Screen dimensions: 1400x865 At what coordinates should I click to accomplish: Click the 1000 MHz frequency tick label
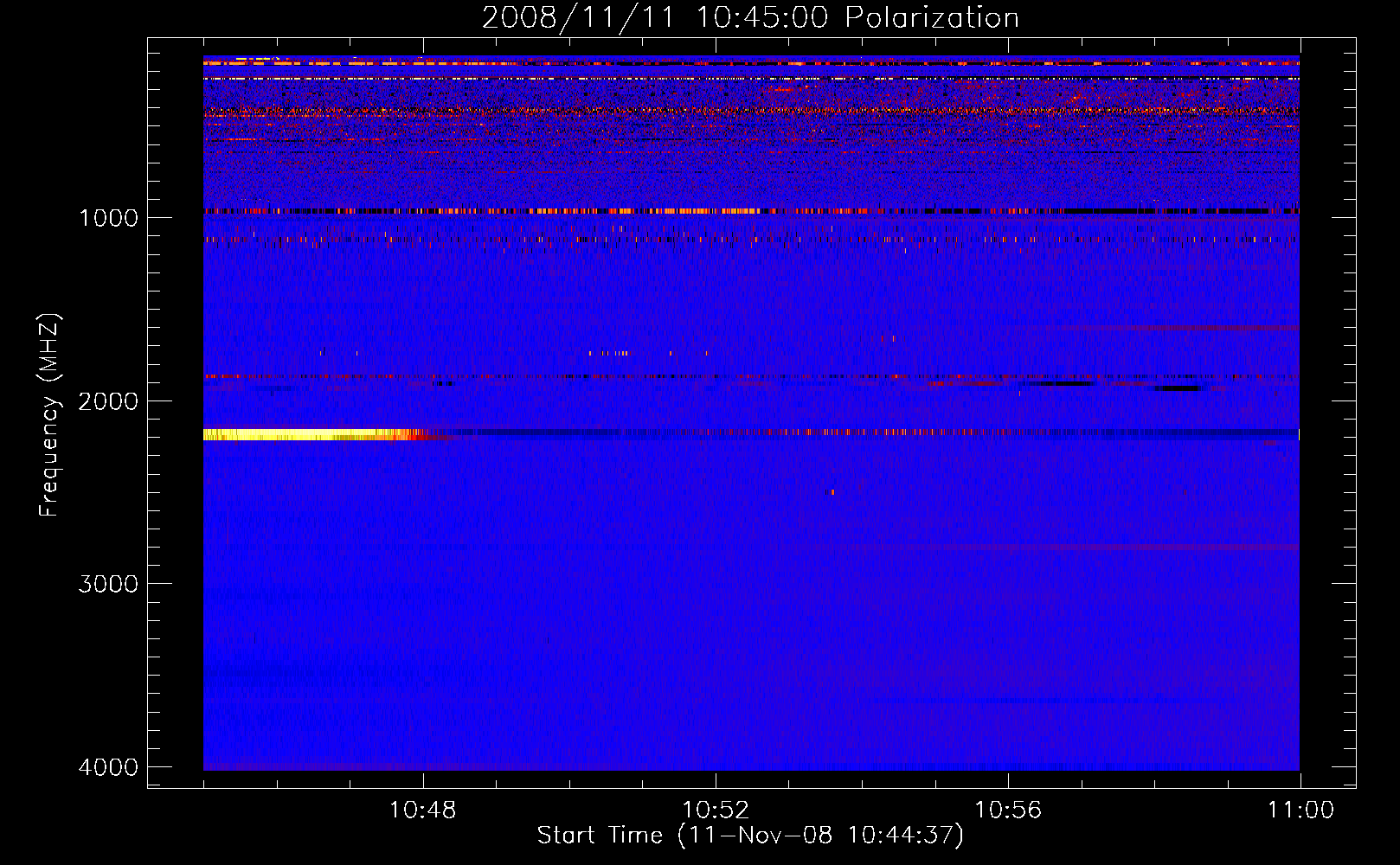click(x=108, y=217)
